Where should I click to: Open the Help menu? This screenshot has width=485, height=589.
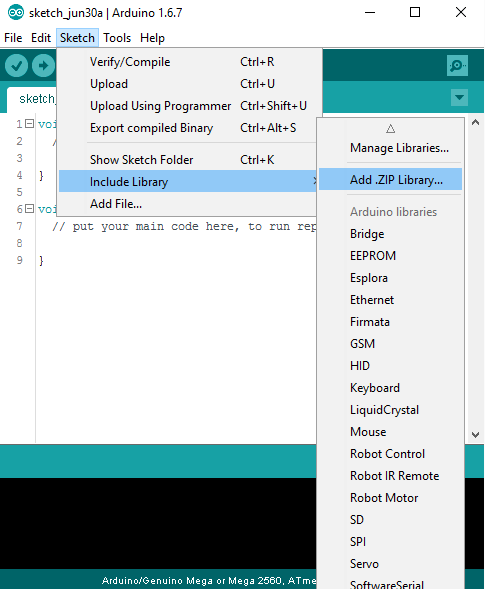152,38
